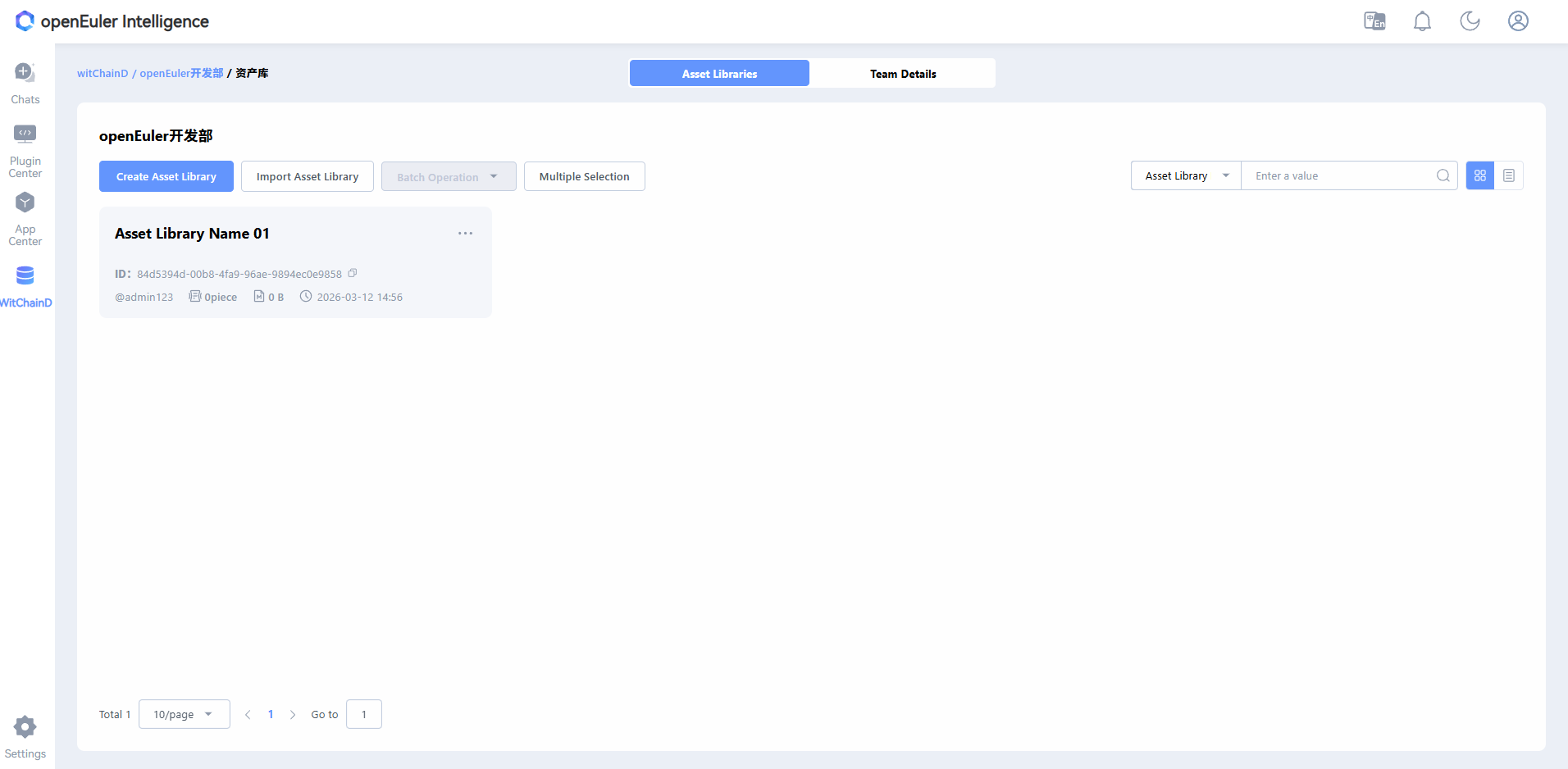This screenshot has width=1568, height=769.
Task: Open Settings gear in sidebar
Action: click(25, 726)
